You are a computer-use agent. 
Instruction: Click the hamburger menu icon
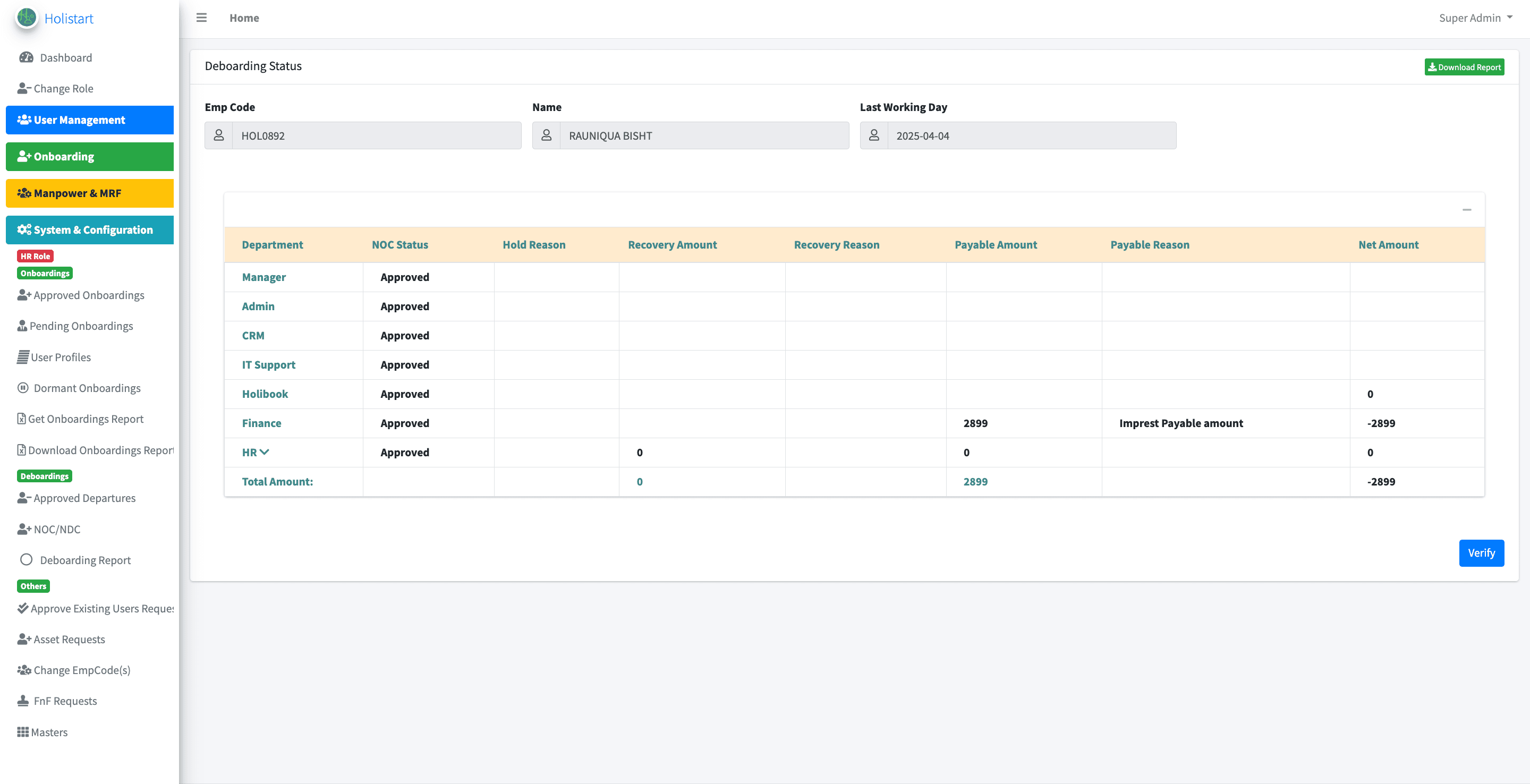tap(201, 18)
